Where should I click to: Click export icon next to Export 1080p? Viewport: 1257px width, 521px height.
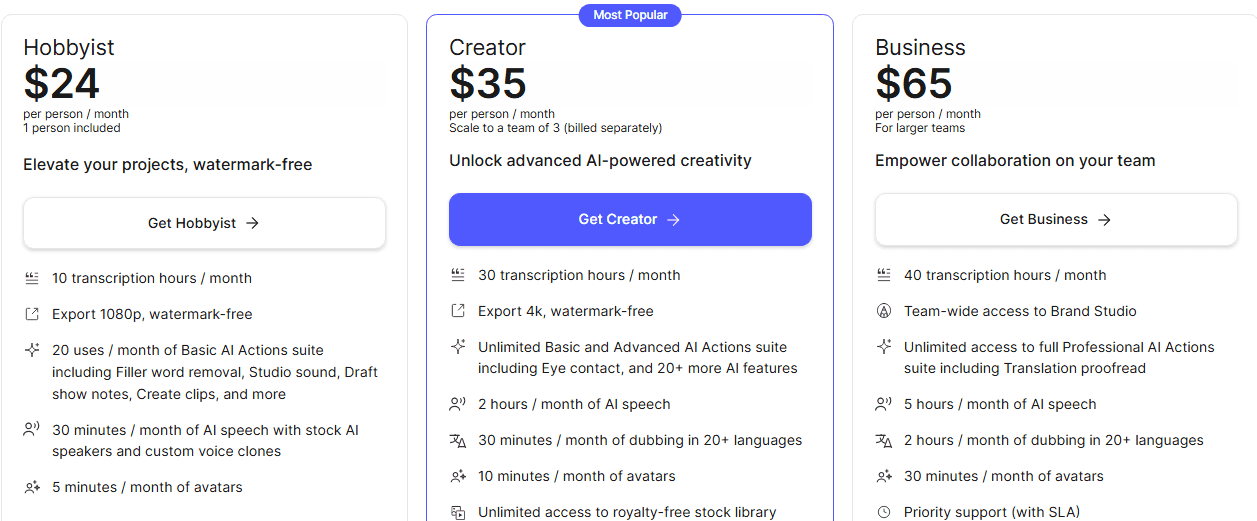(32, 314)
